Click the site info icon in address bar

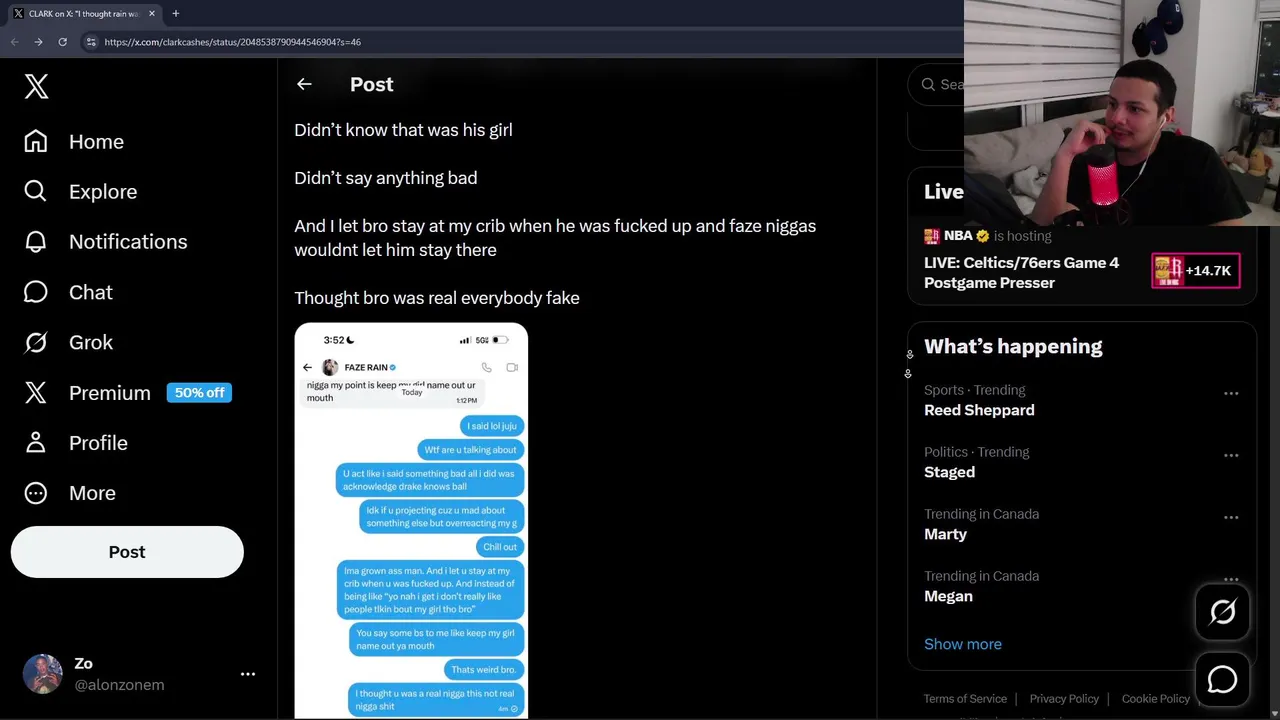(x=91, y=42)
